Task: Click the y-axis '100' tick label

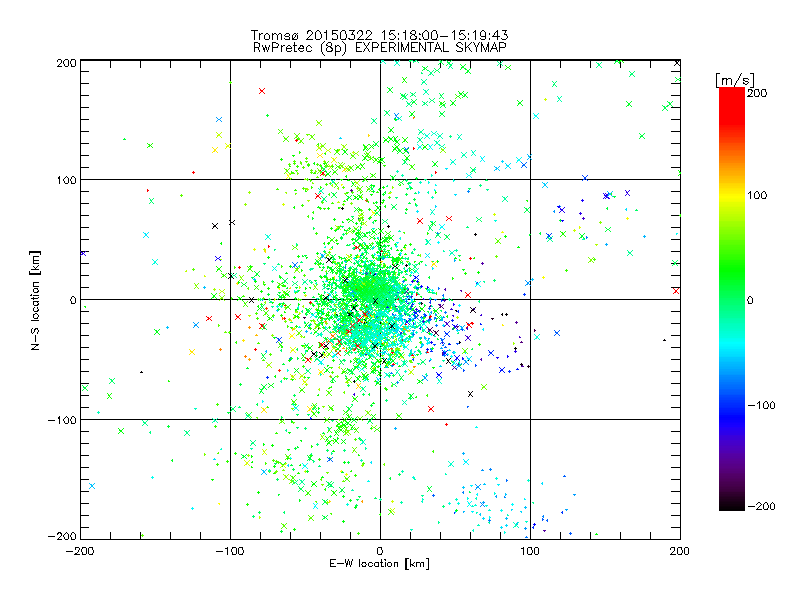Action: pyautogui.click(x=66, y=180)
